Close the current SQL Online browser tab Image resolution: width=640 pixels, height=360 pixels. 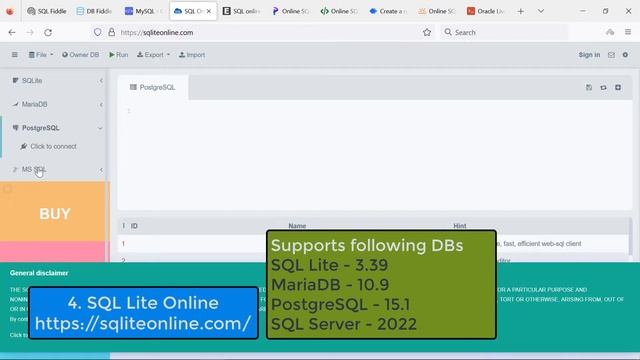pos(209,11)
